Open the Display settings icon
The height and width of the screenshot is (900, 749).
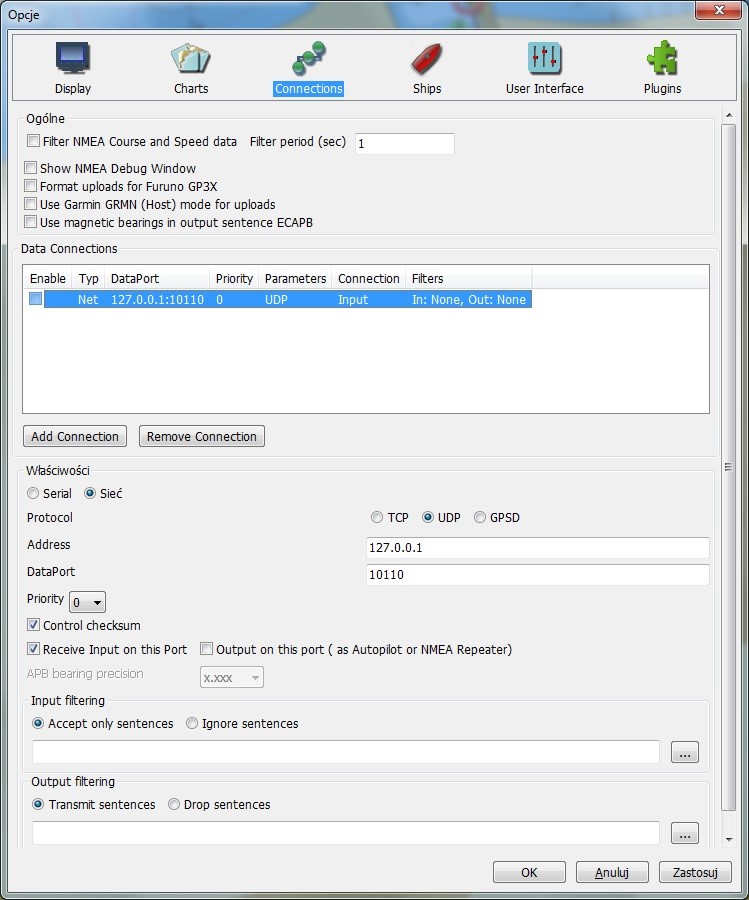click(72, 60)
